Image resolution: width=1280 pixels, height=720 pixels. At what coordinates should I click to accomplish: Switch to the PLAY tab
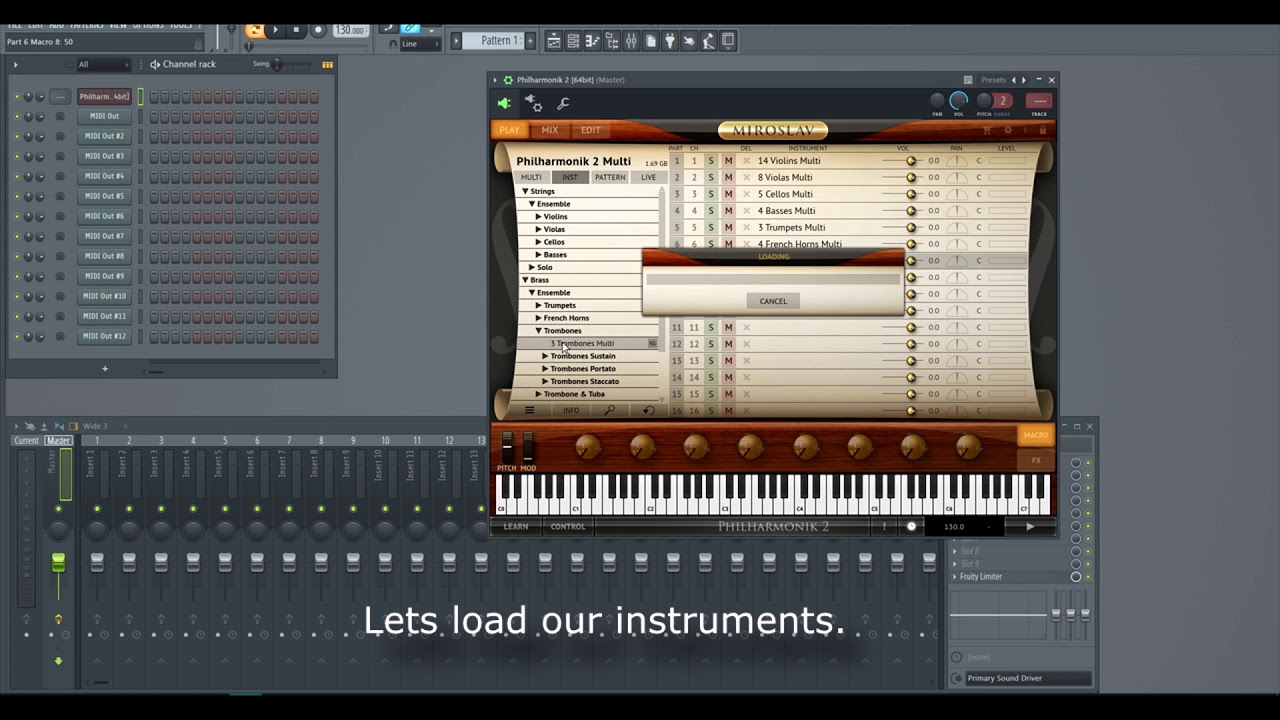509,130
